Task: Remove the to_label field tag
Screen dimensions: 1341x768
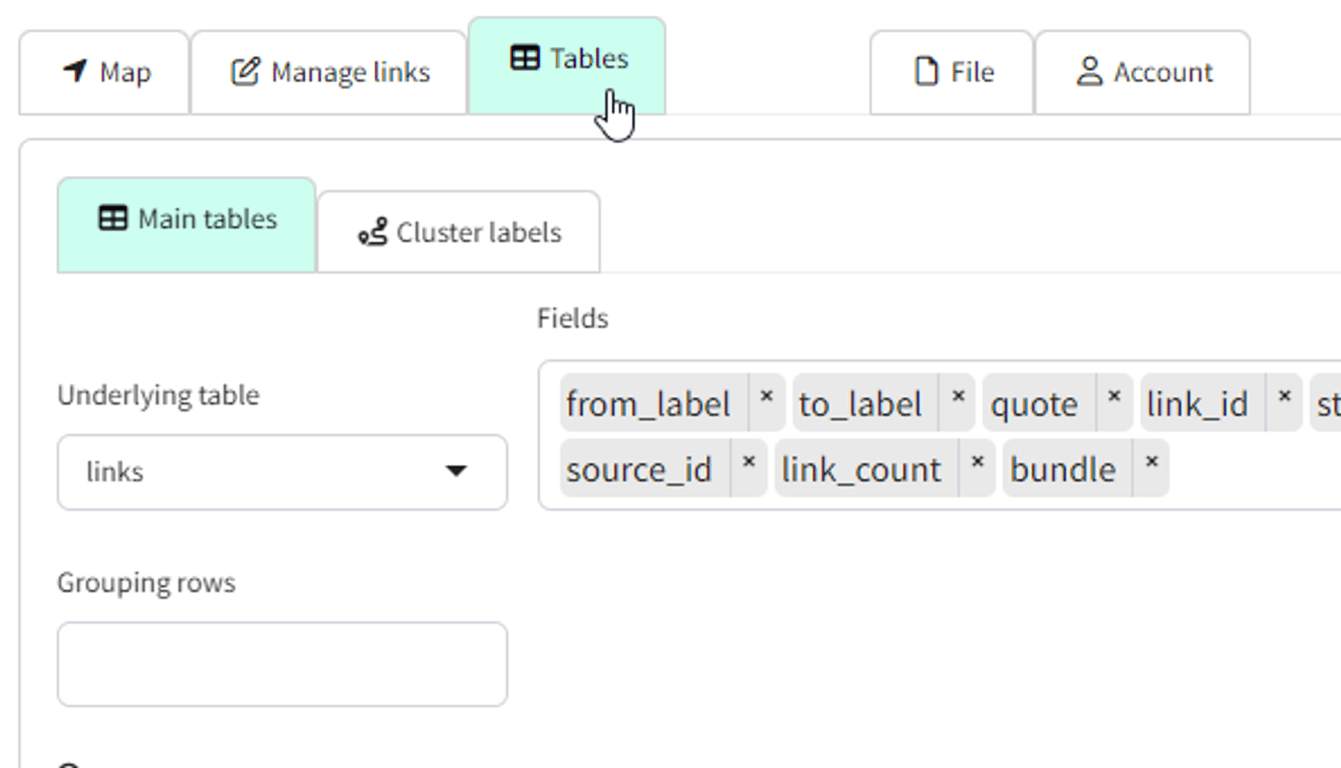Action: click(957, 396)
